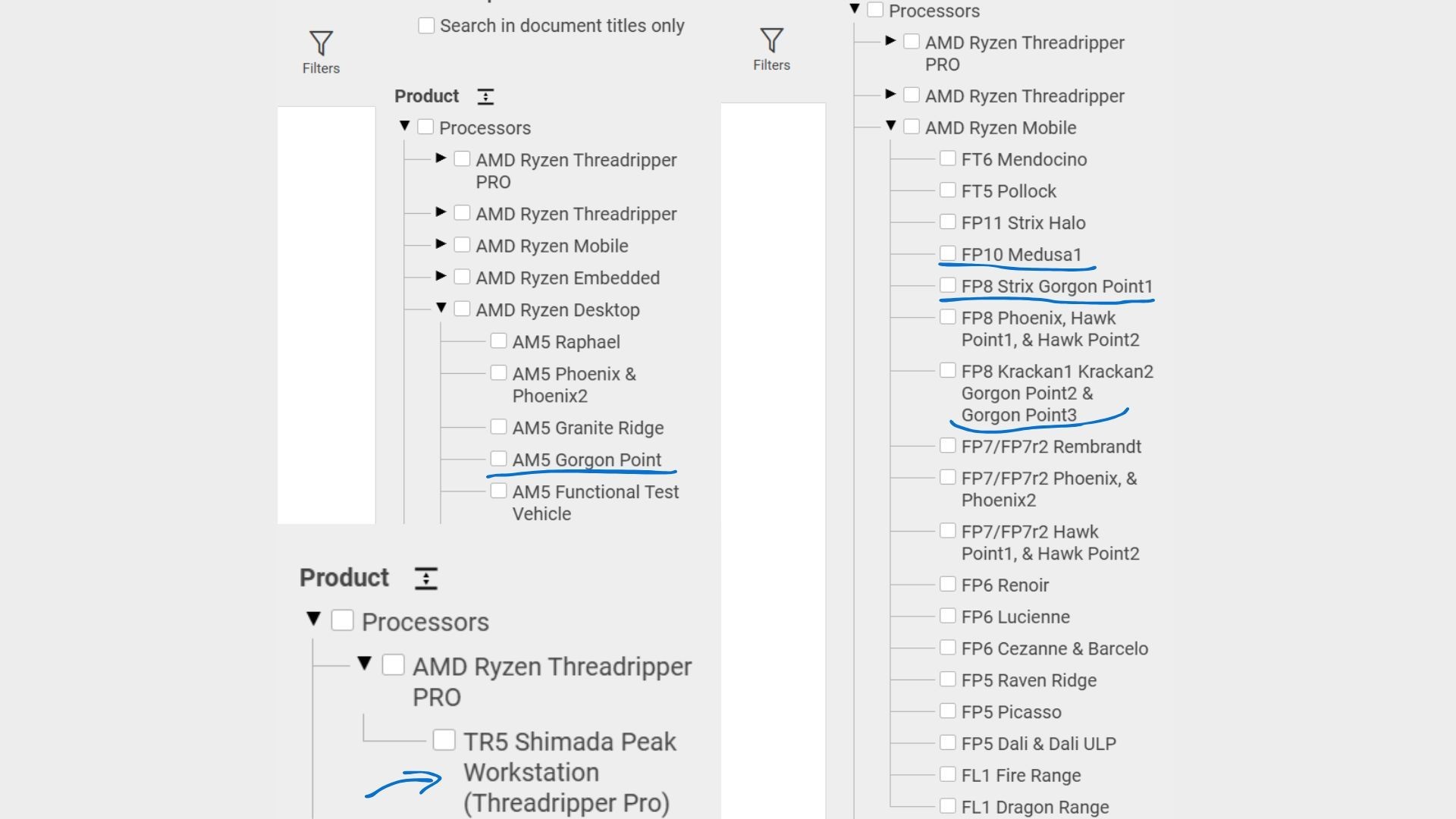Collapse bottom-left large Processors tree arrow
This screenshot has width=1456, height=819.
click(313, 619)
